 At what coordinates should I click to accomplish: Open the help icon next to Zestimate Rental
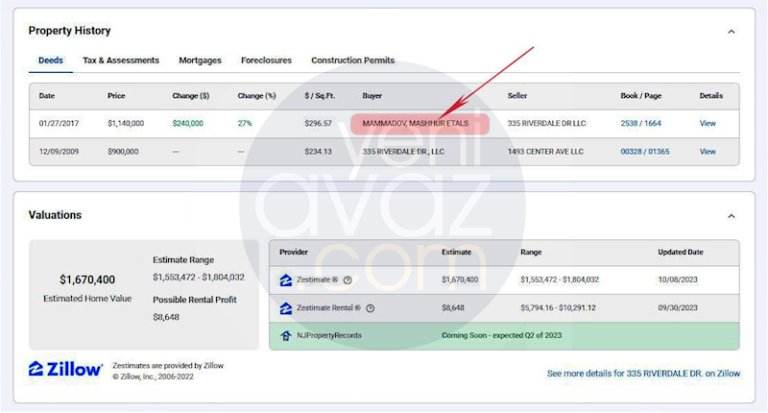(x=370, y=309)
